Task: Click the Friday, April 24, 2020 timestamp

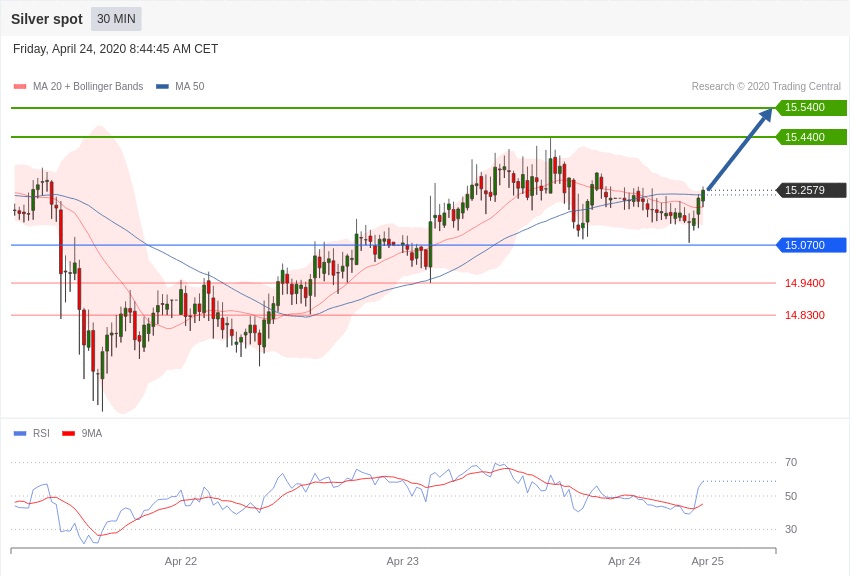Action: click(x=115, y=49)
